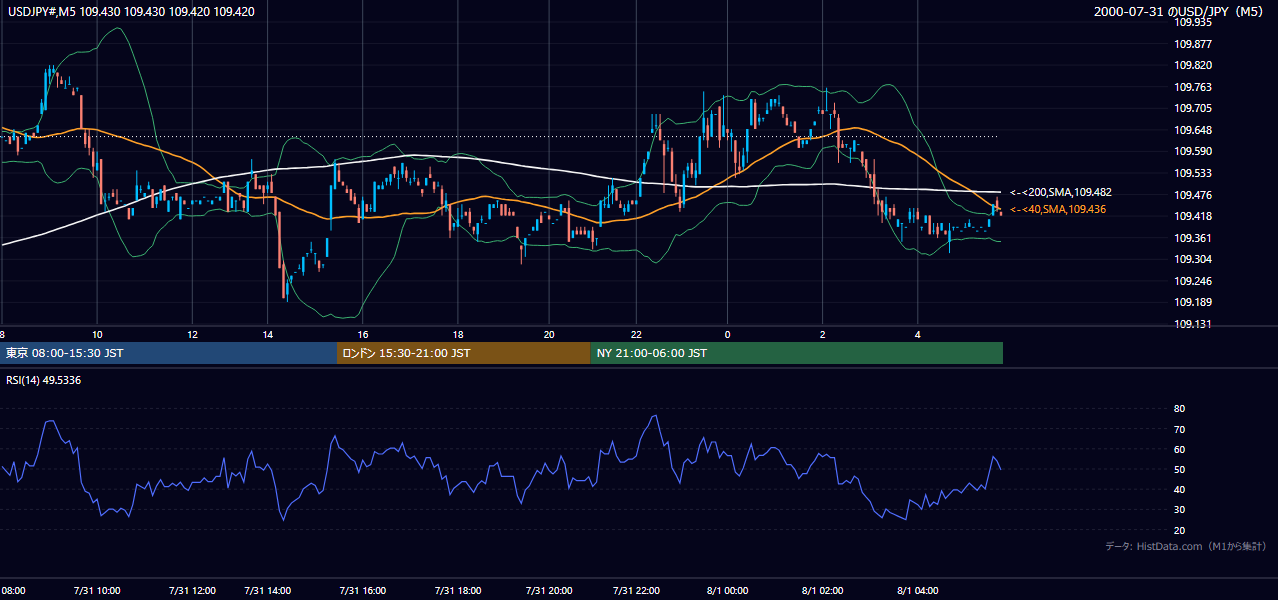Click the Tokyo 08:00-15:30 JST session bar
This screenshot has width=1278, height=600.
pos(168,353)
